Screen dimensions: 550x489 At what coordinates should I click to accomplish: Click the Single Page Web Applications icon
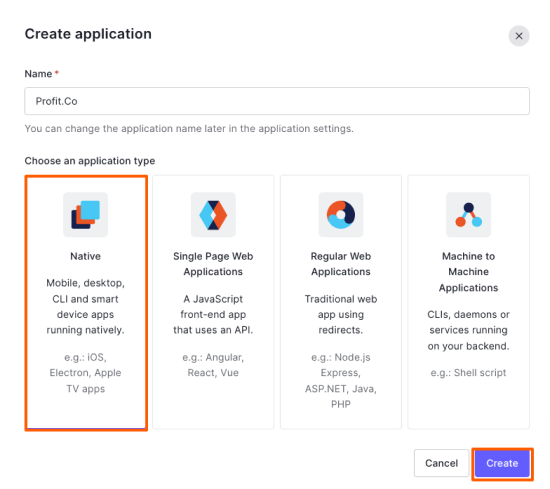click(213, 214)
